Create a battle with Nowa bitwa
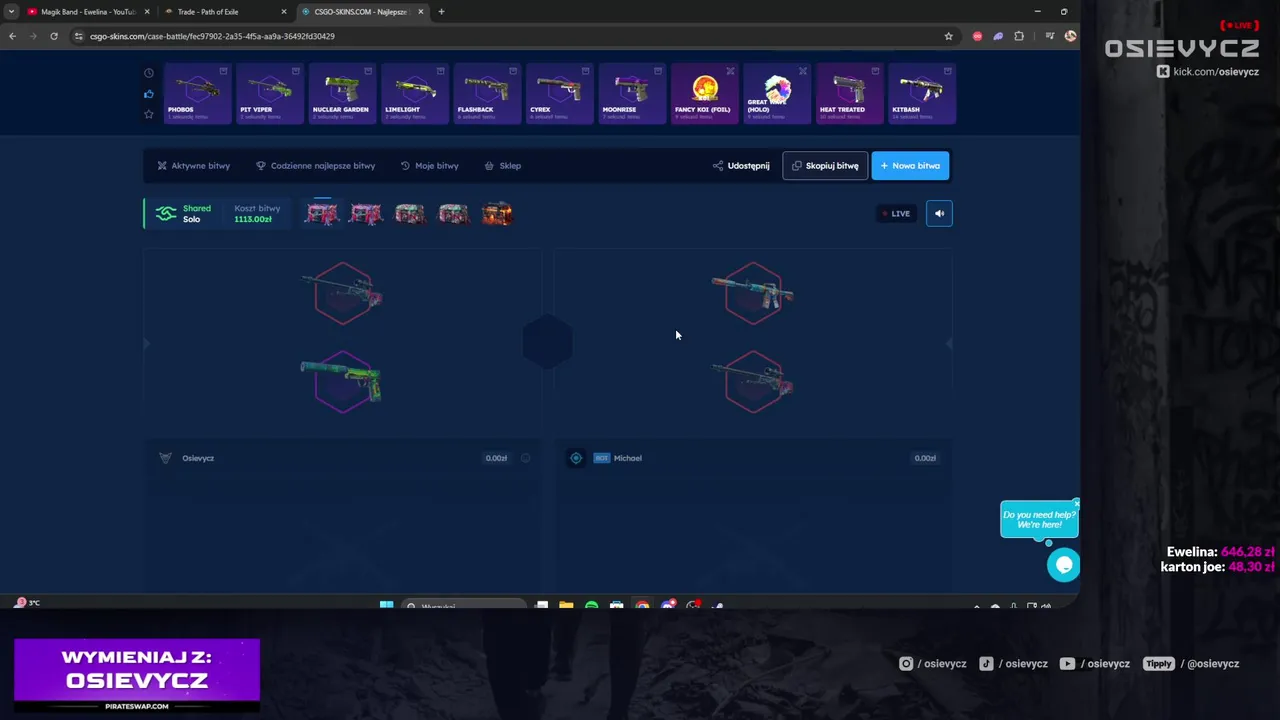Image resolution: width=1280 pixels, height=720 pixels. pyautogui.click(x=910, y=166)
